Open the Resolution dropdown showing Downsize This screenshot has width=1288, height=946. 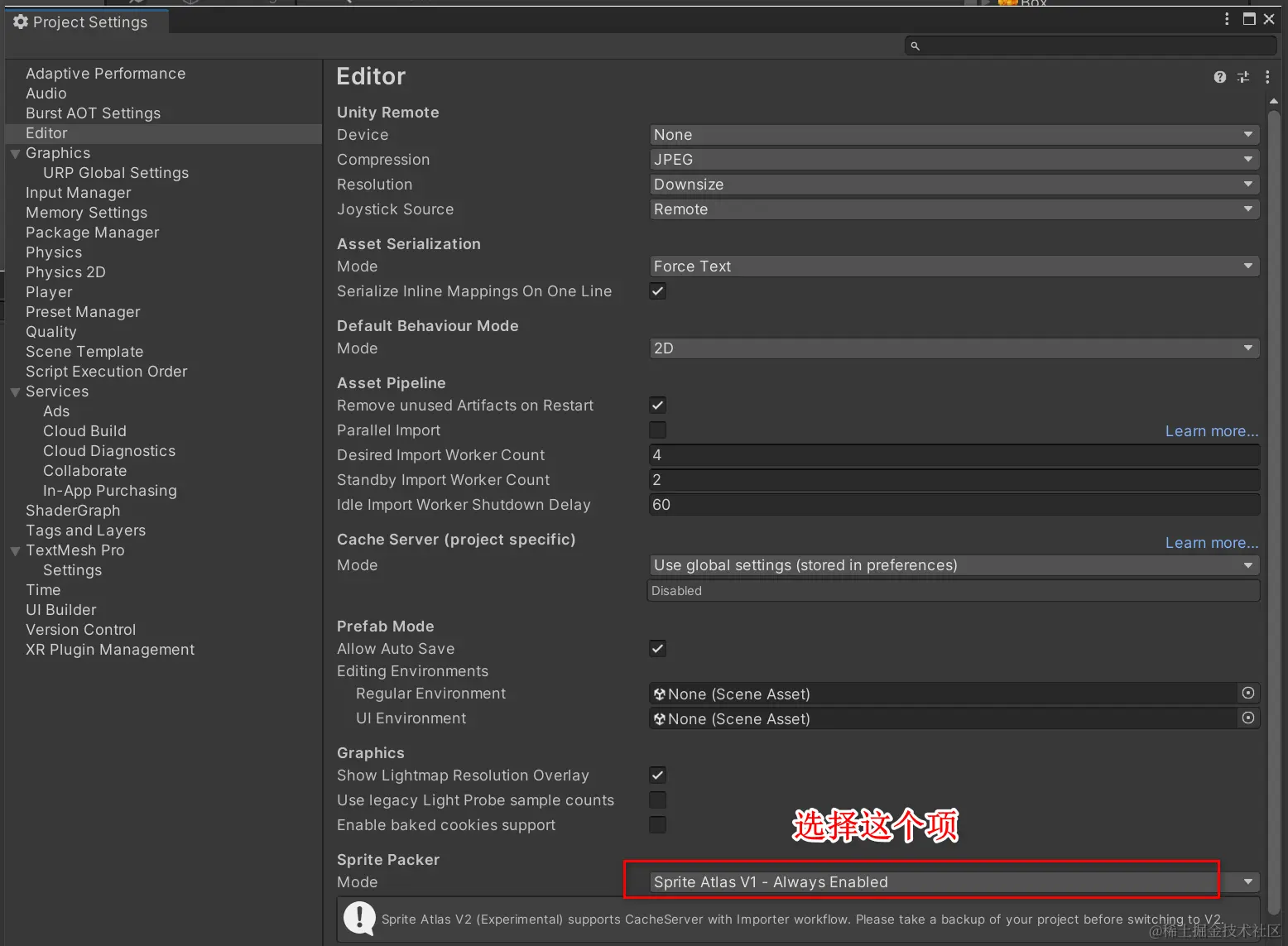(954, 185)
